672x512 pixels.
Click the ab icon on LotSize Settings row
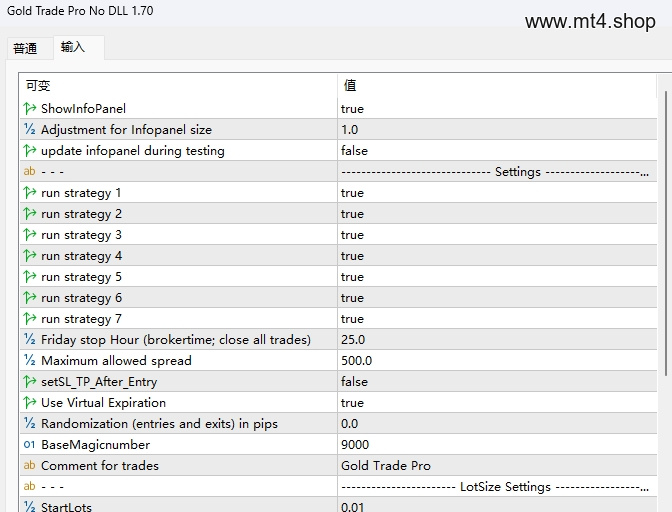point(30,486)
